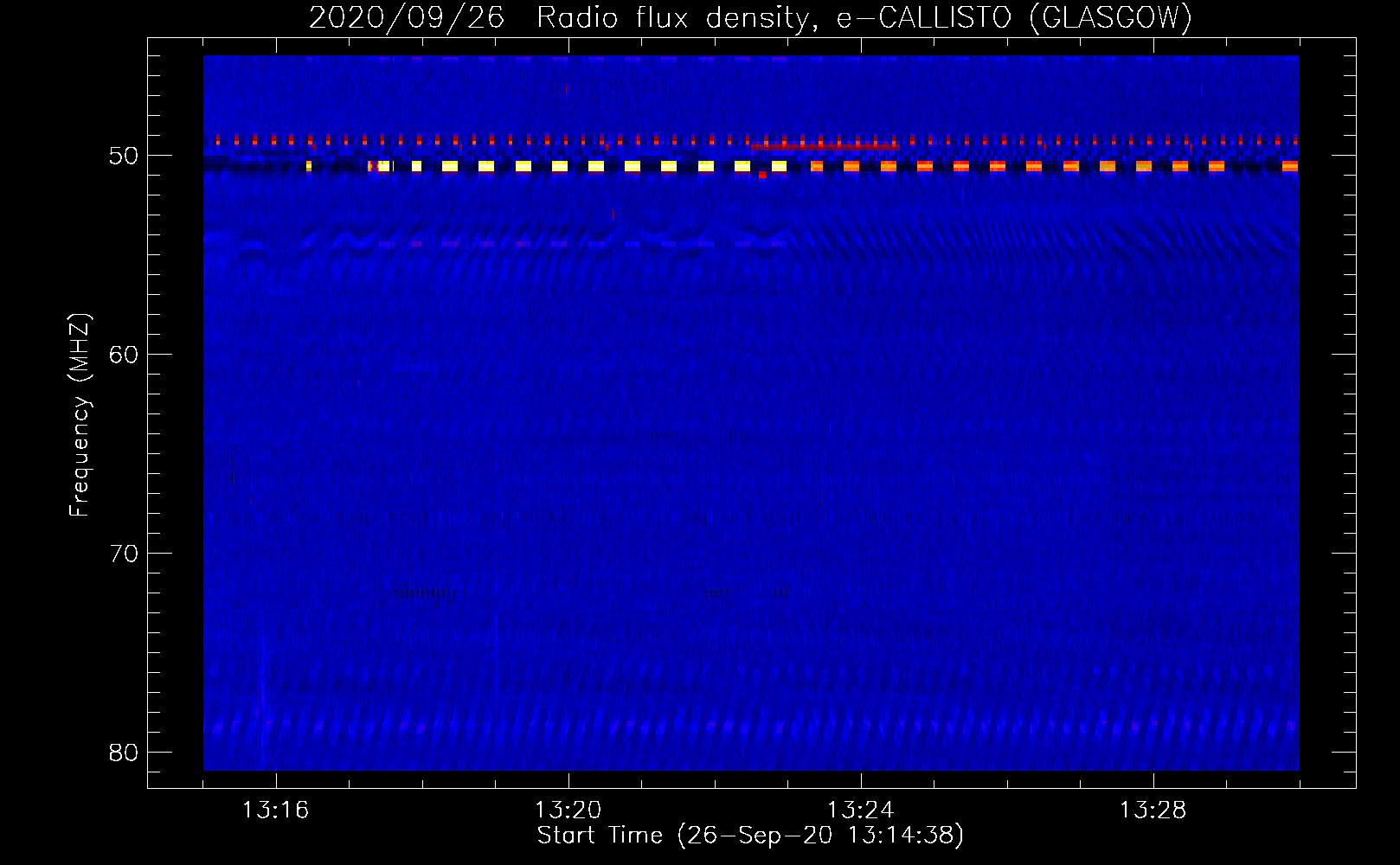
Task: Click the dark red horizontal streak near 13:23
Action: click(825, 147)
